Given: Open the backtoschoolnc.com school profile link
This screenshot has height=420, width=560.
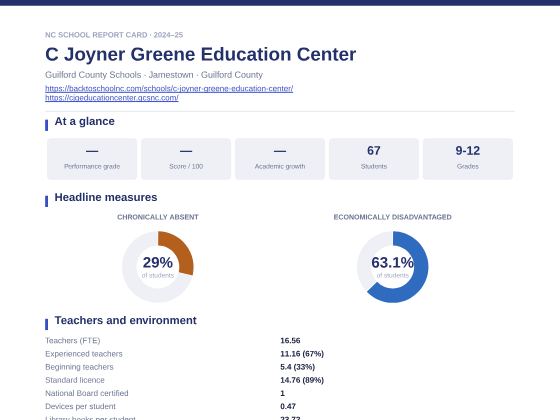Looking at the screenshot, I should 169,88.
